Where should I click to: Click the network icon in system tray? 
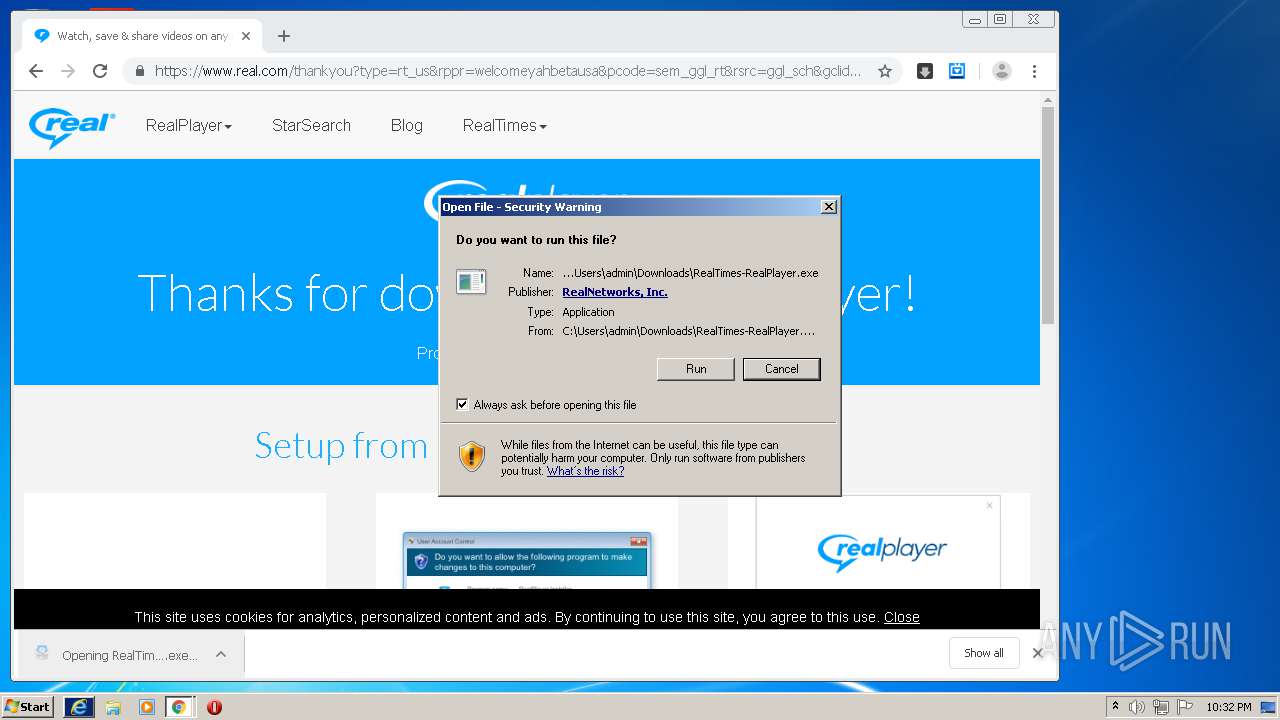(x=1161, y=707)
